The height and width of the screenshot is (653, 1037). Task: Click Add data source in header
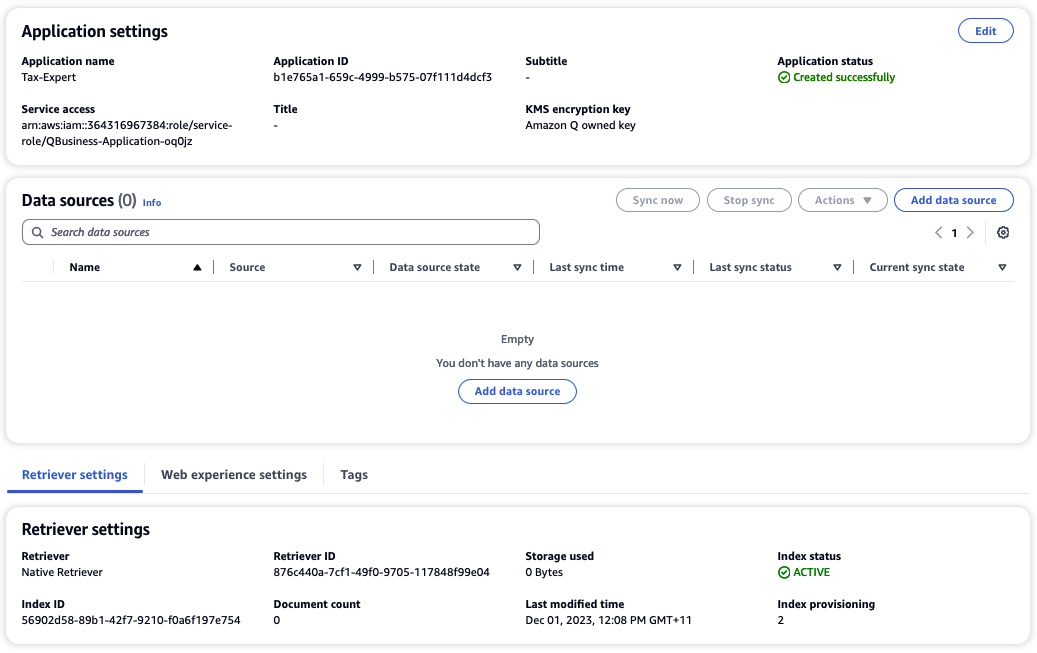(953, 200)
